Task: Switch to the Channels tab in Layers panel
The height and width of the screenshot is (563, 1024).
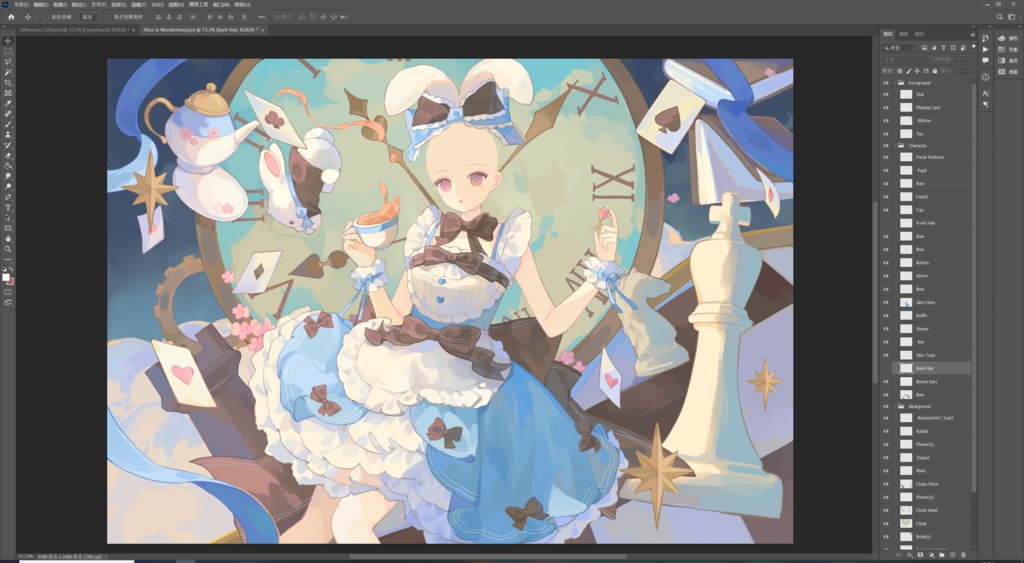Action: coord(904,34)
